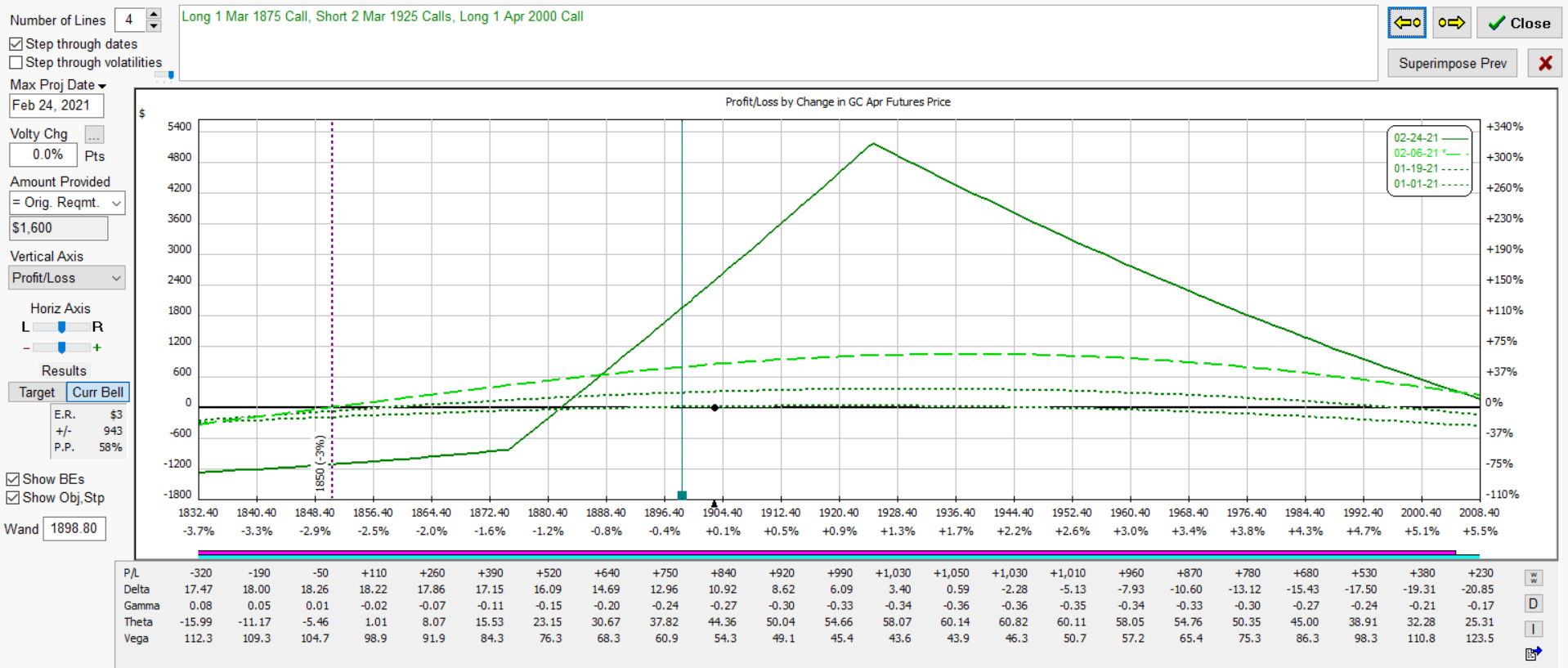Click the R label of horizontal axis slider
Viewport: 1568px width, 668px height.
pyautogui.click(x=97, y=327)
